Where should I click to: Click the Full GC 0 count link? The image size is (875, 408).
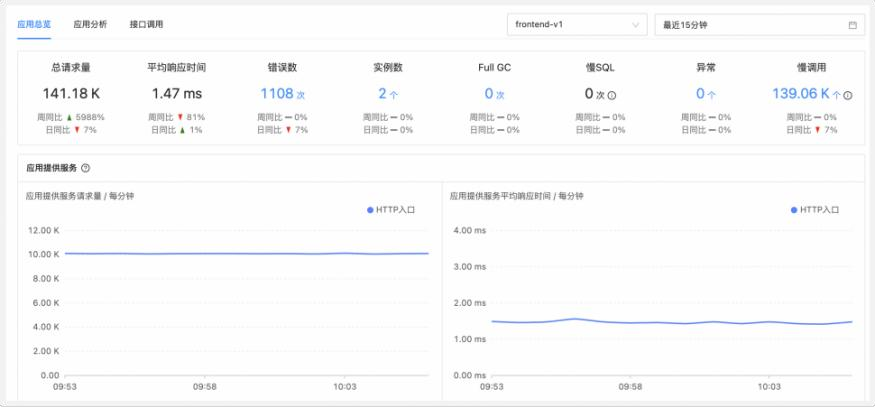489,93
